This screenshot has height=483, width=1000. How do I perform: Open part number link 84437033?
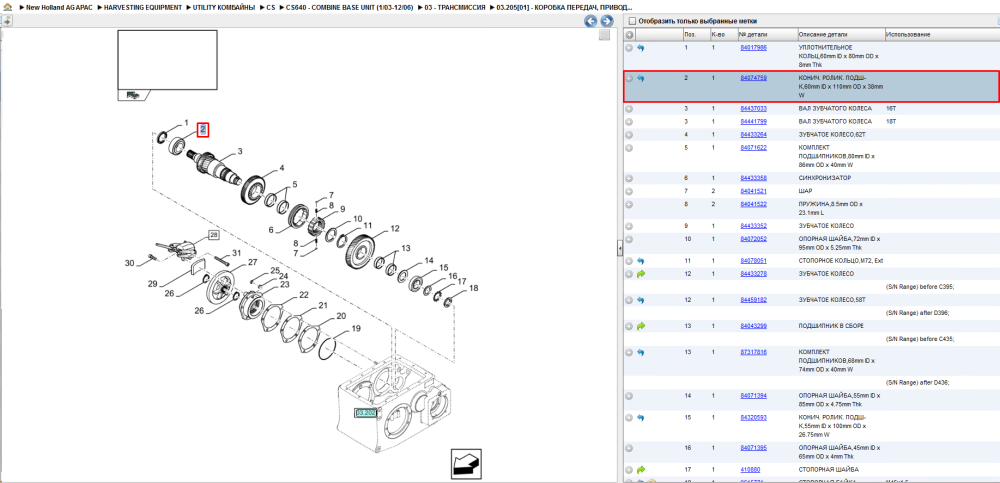click(x=753, y=109)
